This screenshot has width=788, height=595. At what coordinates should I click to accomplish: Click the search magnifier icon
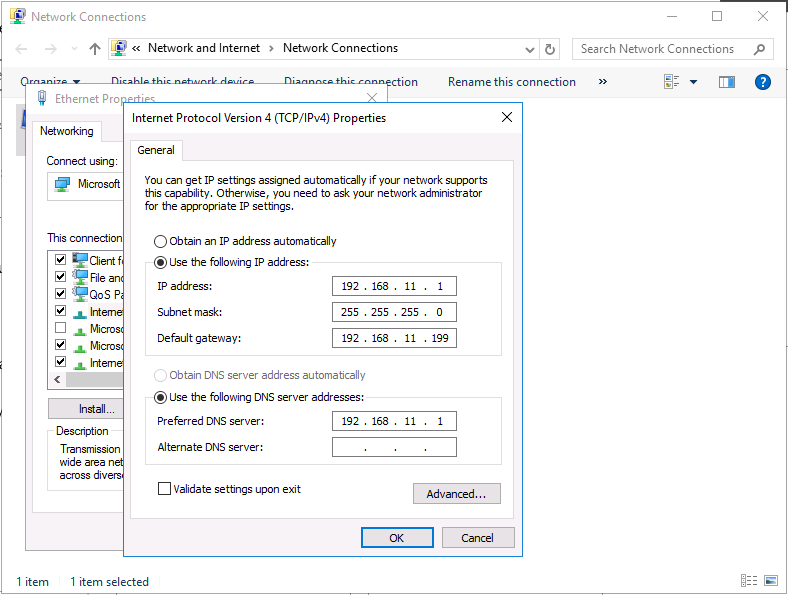(759, 49)
